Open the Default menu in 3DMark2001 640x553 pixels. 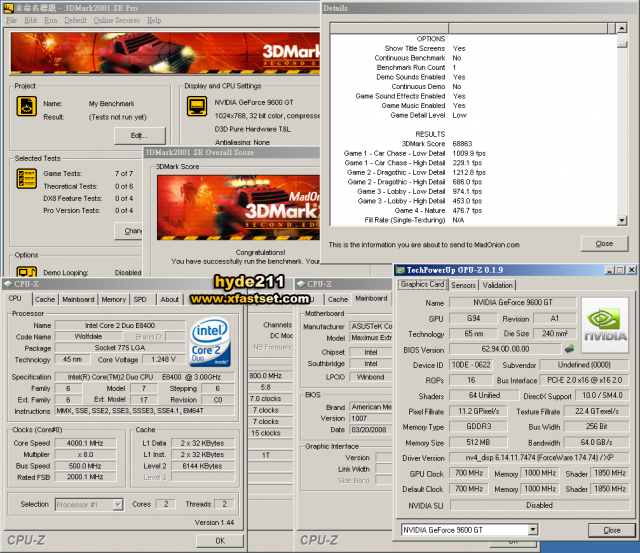click(76, 20)
